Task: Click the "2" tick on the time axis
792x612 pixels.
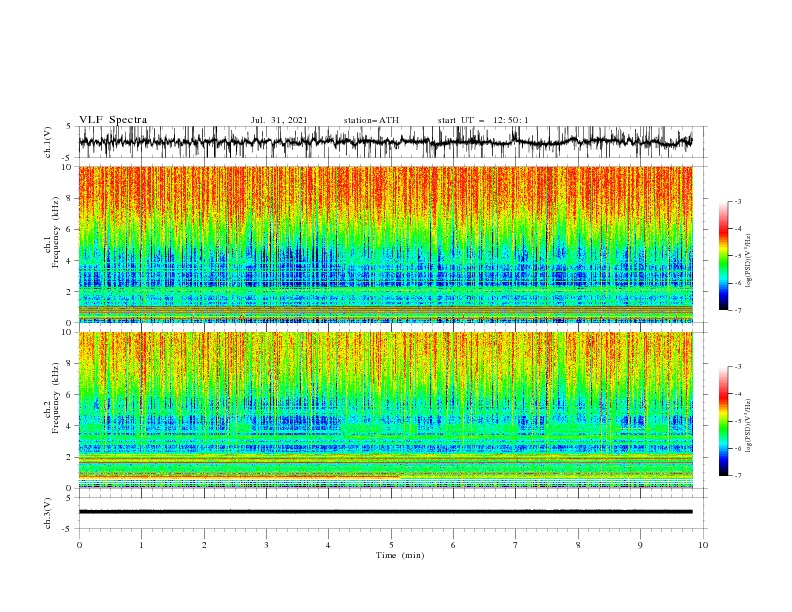Action: [x=204, y=545]
